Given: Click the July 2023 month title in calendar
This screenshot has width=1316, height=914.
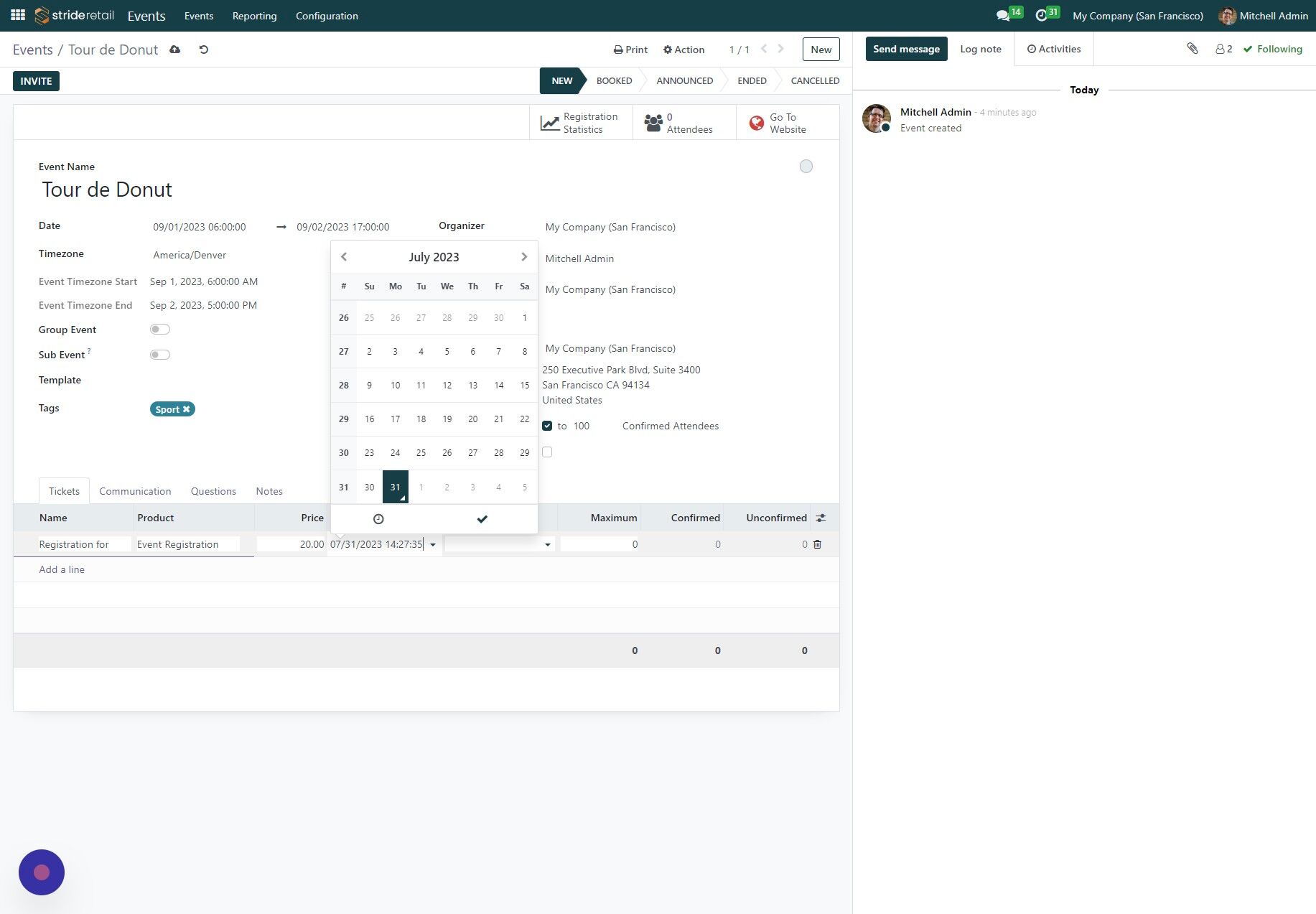Looking at the screenshot, I should [434, 257].
